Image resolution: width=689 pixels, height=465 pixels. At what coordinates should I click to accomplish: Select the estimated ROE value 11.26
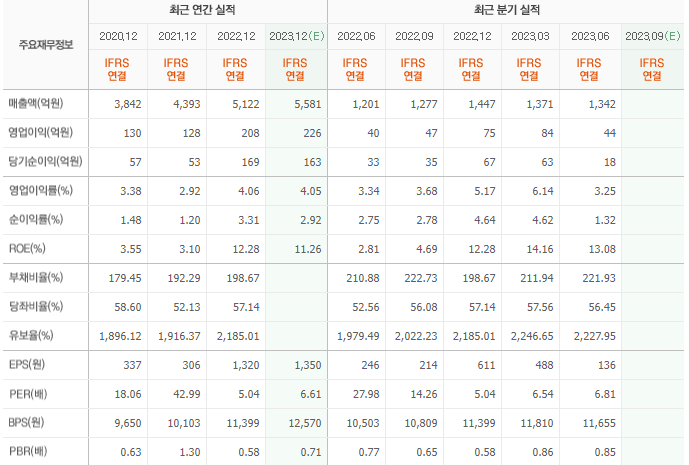click(x=308, y=249)
